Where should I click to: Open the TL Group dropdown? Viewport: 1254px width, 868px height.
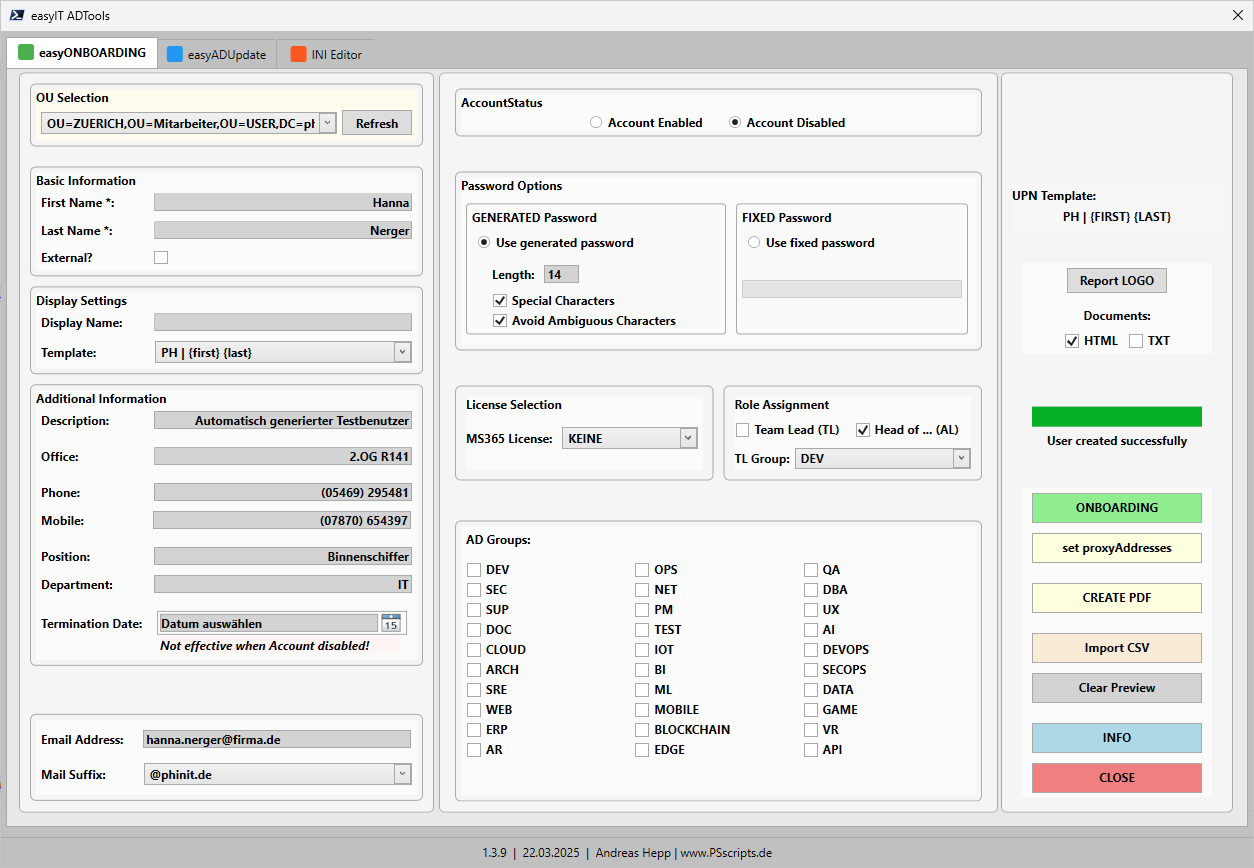[960, 458]
